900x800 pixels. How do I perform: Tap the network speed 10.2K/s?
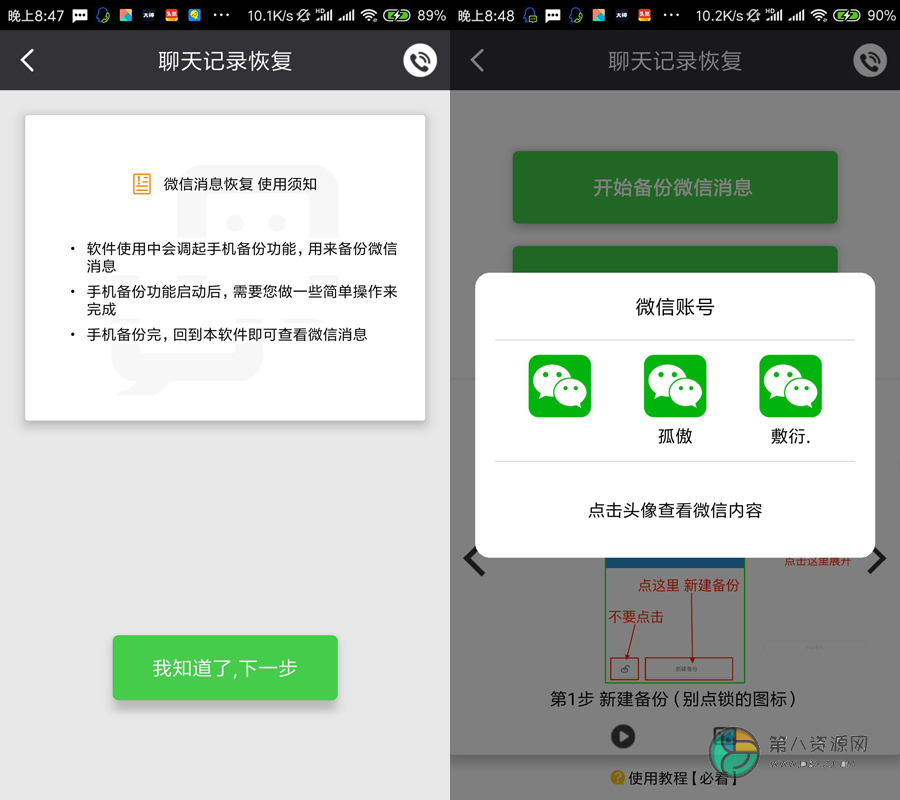[x=719, y=15]
